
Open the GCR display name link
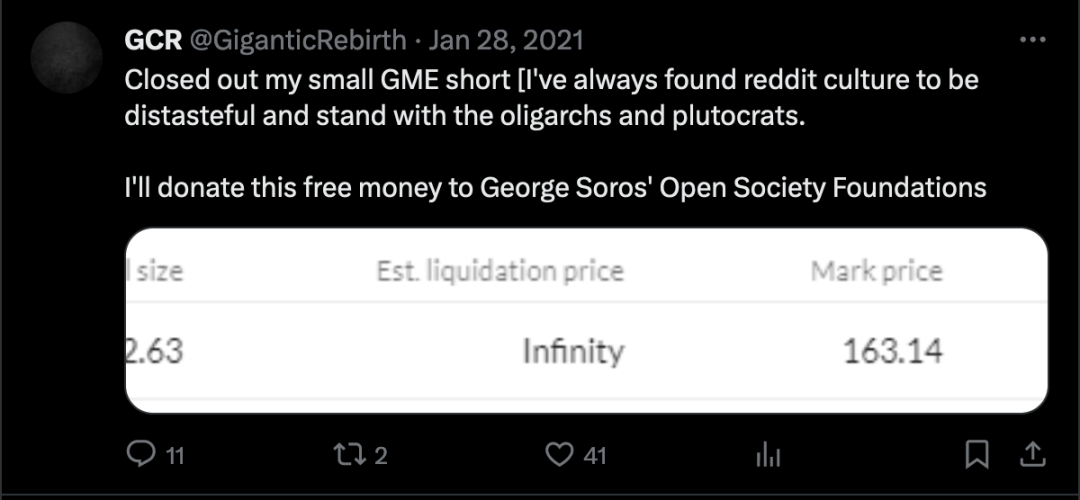151,40
